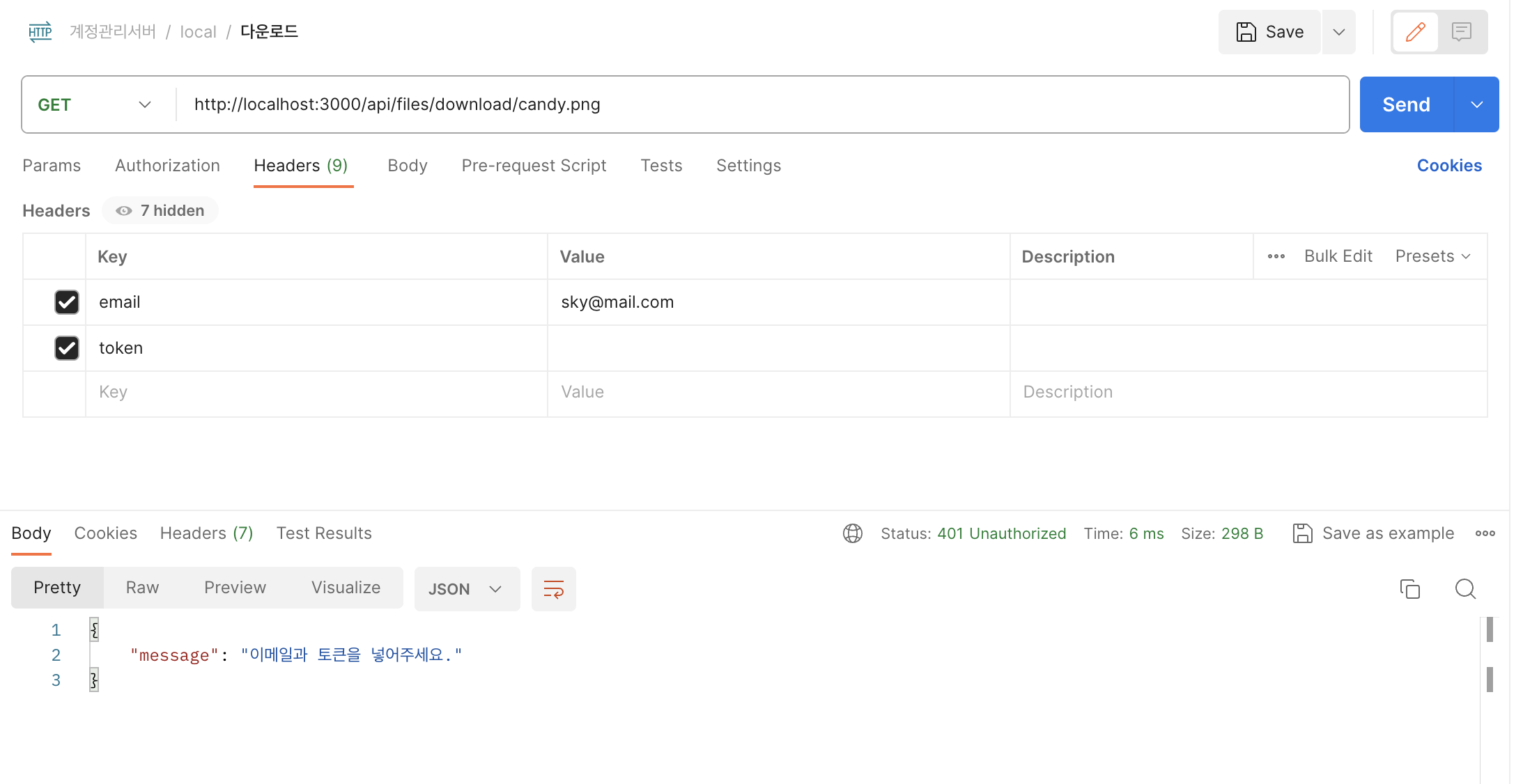The image size is (1523, 784).
Task: Switch to the Authorization tab
Action: coord(167,166)
